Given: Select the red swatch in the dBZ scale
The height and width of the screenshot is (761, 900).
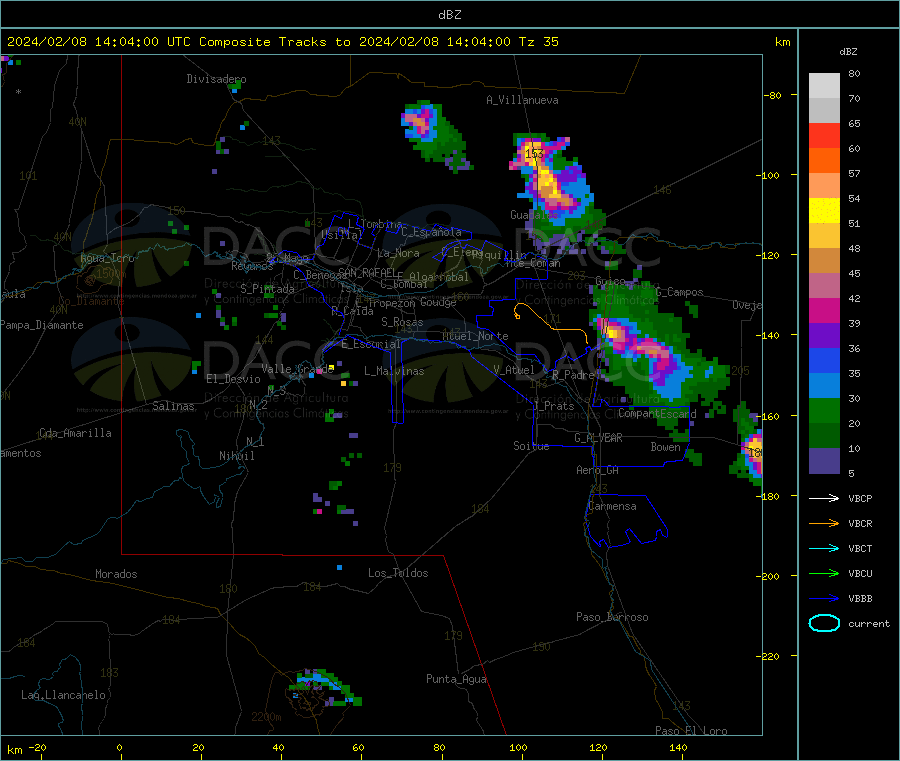Looking at the screenshot, I should tap(824, 135).
